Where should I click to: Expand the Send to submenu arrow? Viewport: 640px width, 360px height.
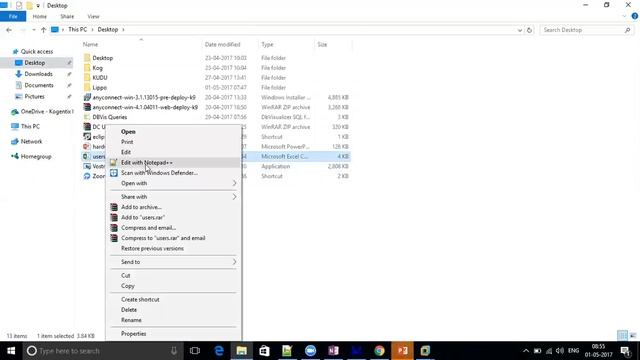tap(234, 262)
